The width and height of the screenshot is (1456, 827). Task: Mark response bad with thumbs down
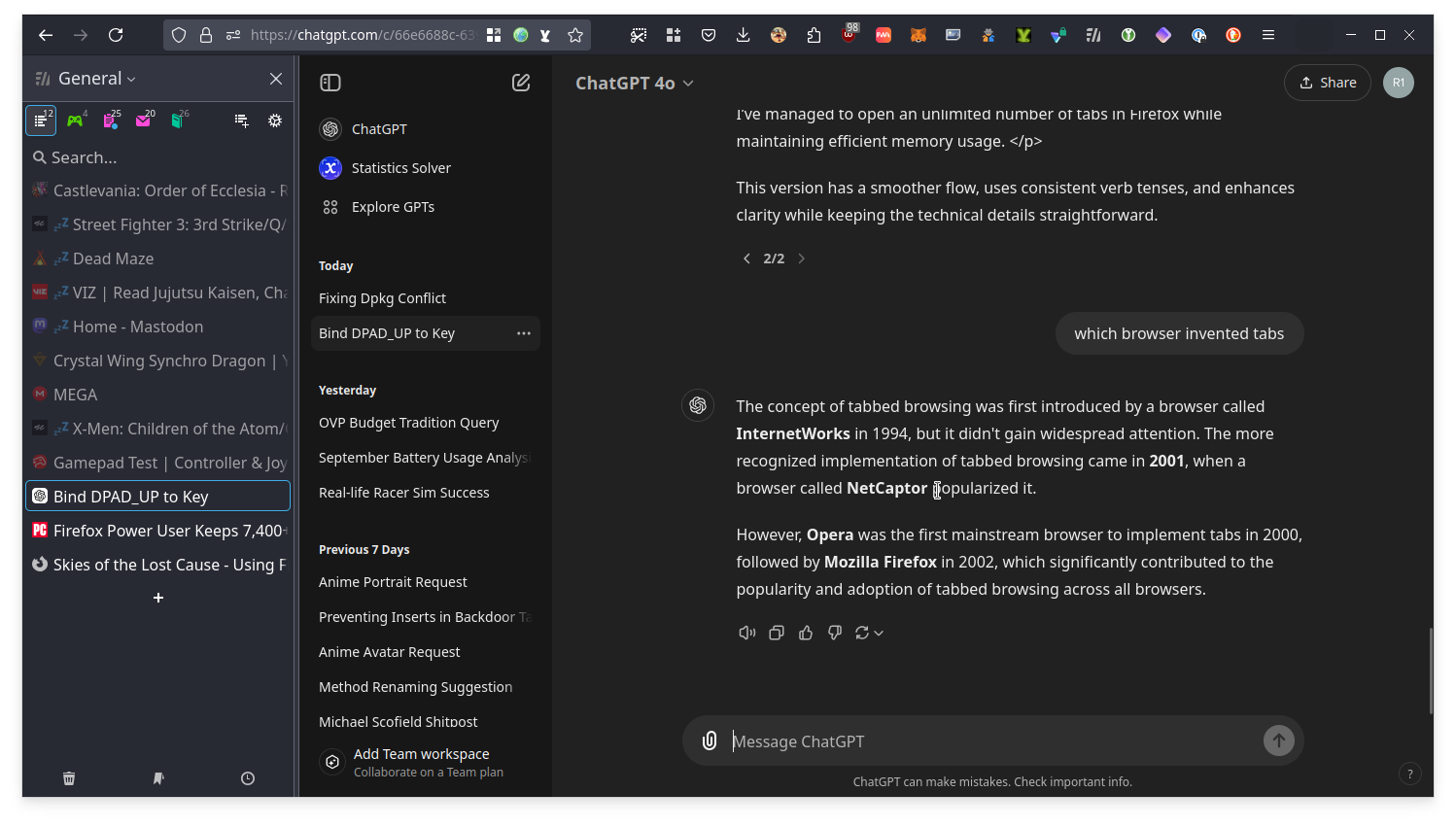click(835, 633)
